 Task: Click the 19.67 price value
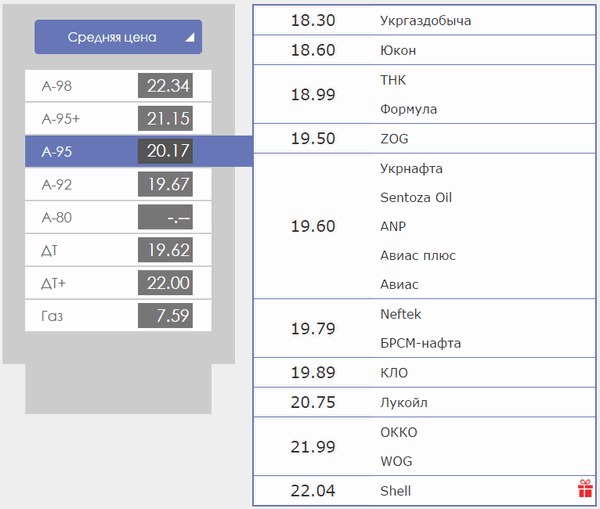[x=165, y=184]
